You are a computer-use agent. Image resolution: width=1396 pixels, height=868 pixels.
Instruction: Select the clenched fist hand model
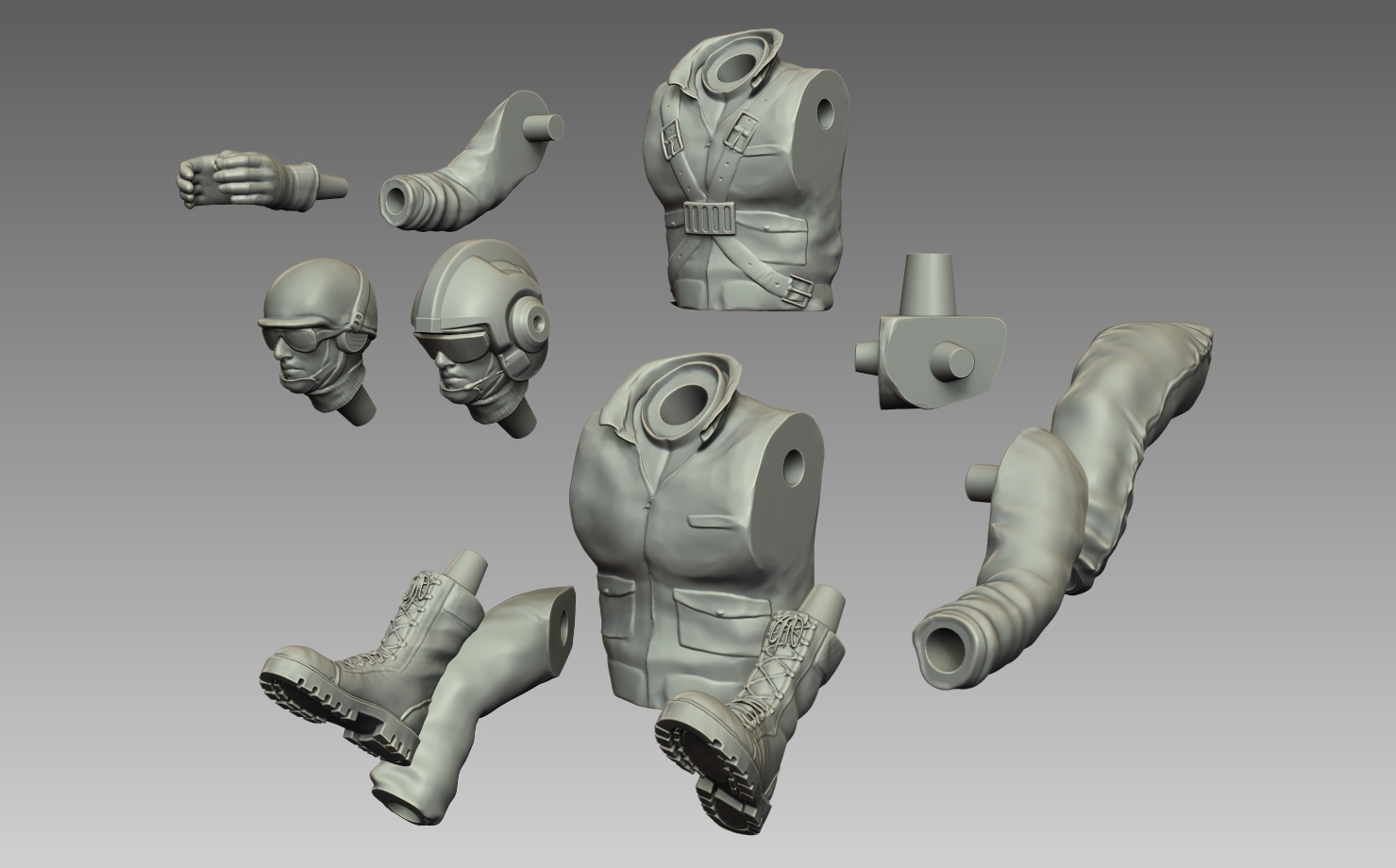pyautogui.click(x=236, y=179)
